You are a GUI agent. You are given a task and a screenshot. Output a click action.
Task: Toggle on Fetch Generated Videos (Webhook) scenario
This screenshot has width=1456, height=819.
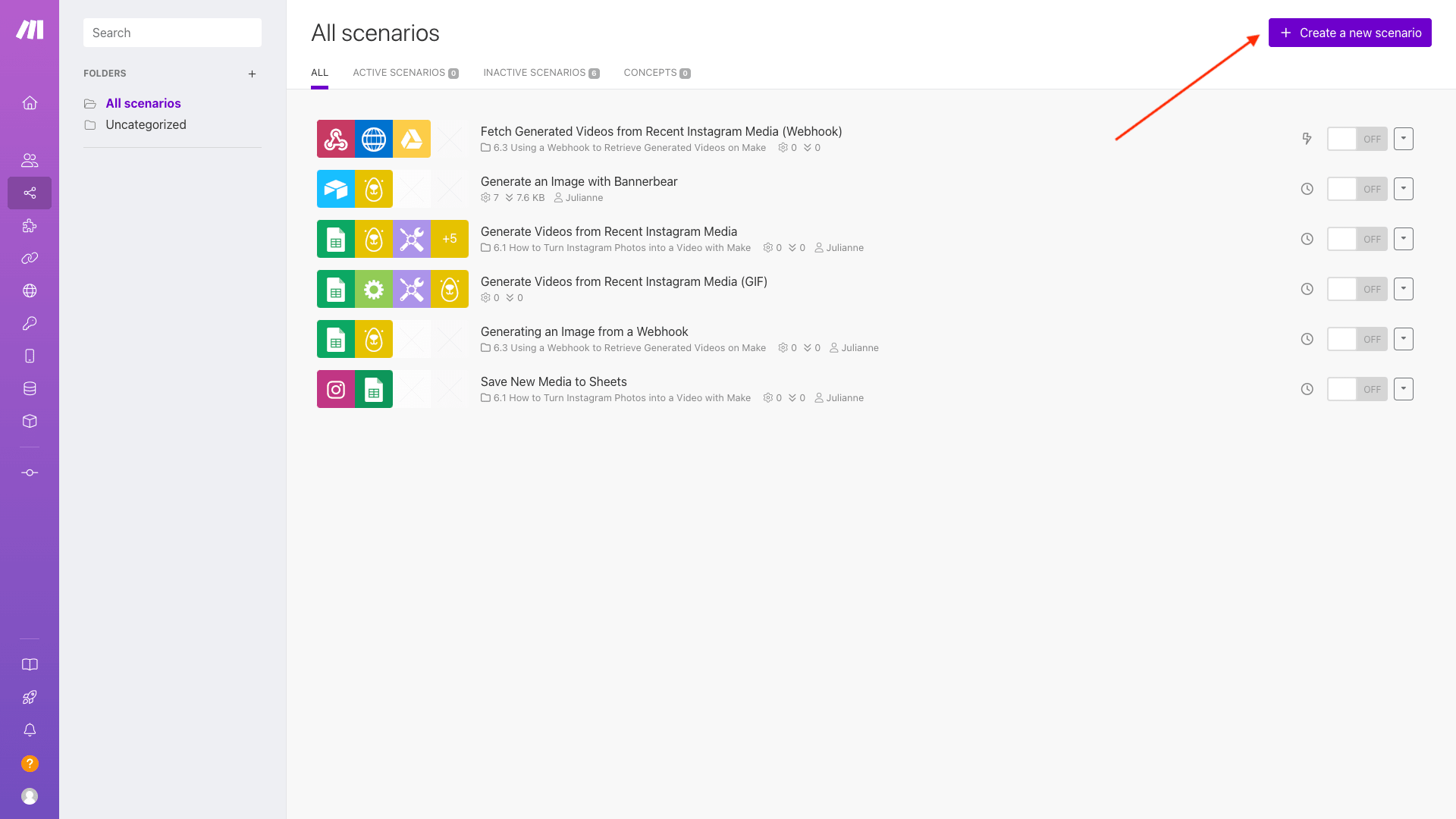(1357, 139)
